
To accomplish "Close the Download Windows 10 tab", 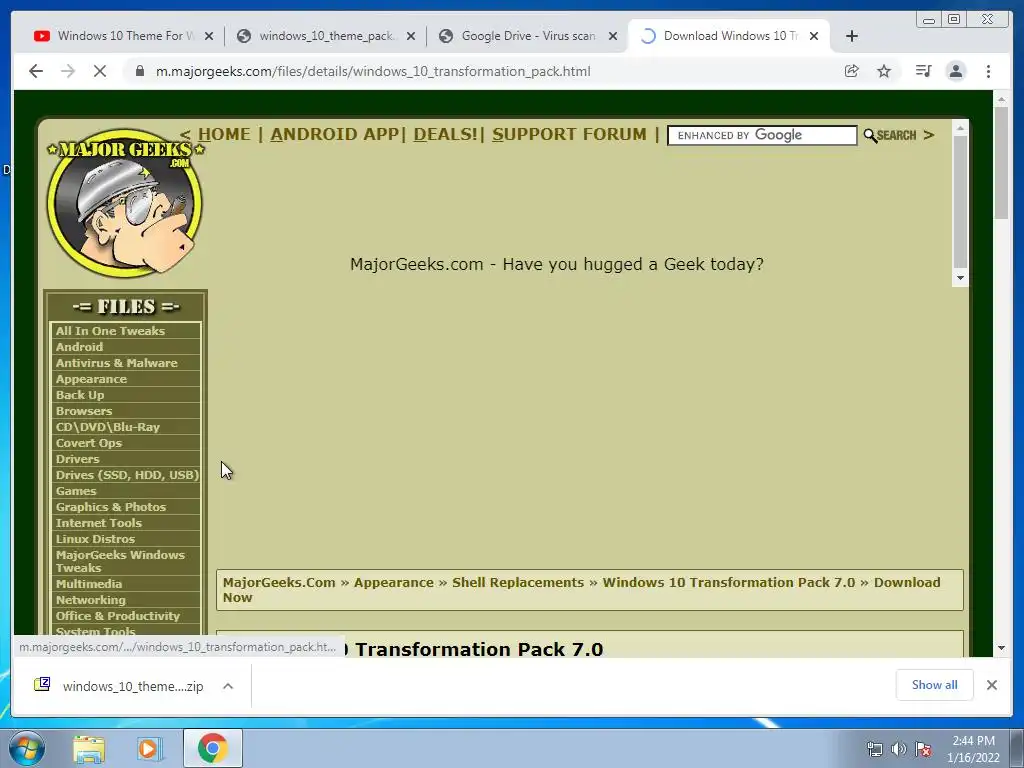I will click(814, 37).
